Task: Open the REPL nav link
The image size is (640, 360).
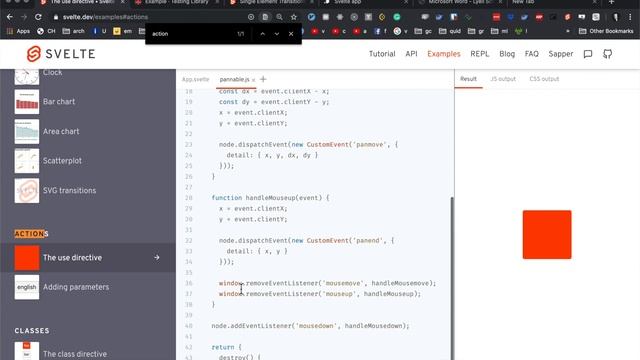Action: pos(480,54)
